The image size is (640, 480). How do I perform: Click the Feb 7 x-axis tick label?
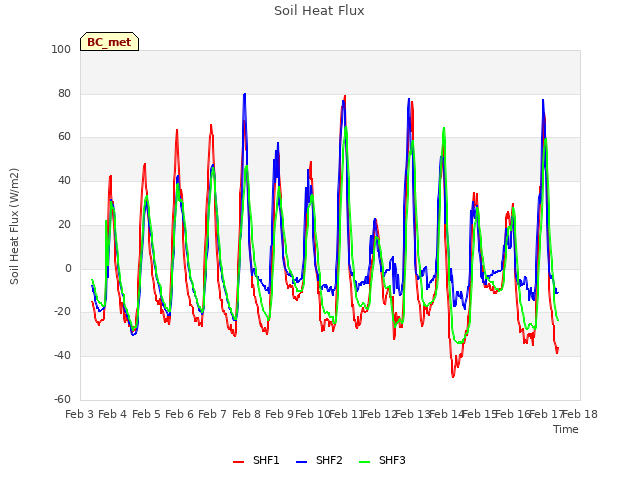212,414
